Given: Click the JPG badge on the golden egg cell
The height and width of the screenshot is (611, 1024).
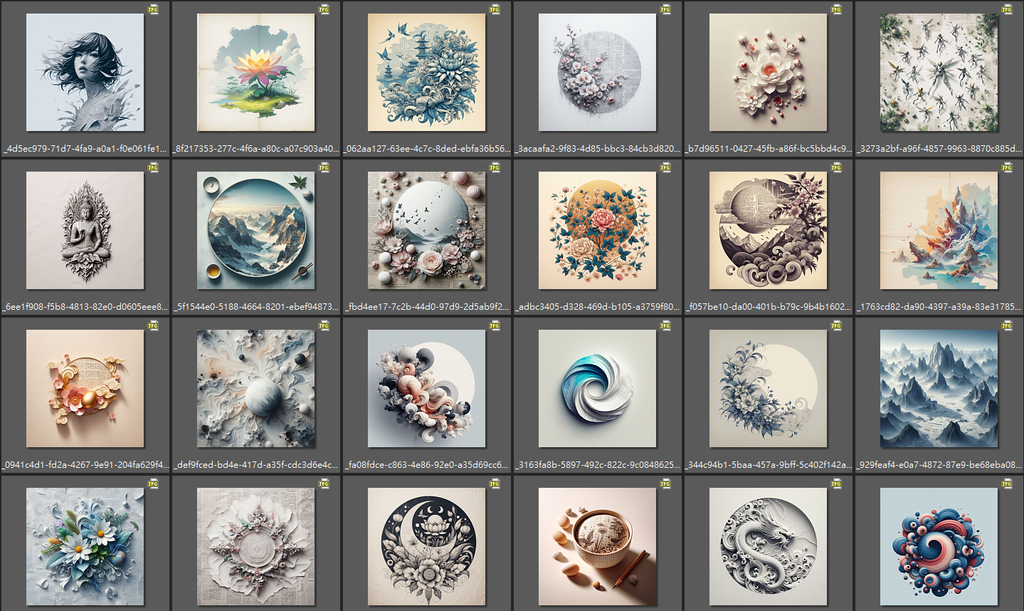Looking at the screenshot, I should [x=153, y=326].
